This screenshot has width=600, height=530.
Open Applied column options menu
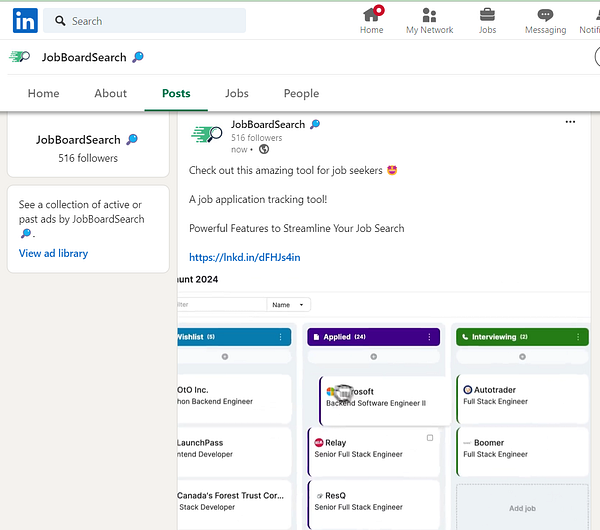tap(429, 337)
